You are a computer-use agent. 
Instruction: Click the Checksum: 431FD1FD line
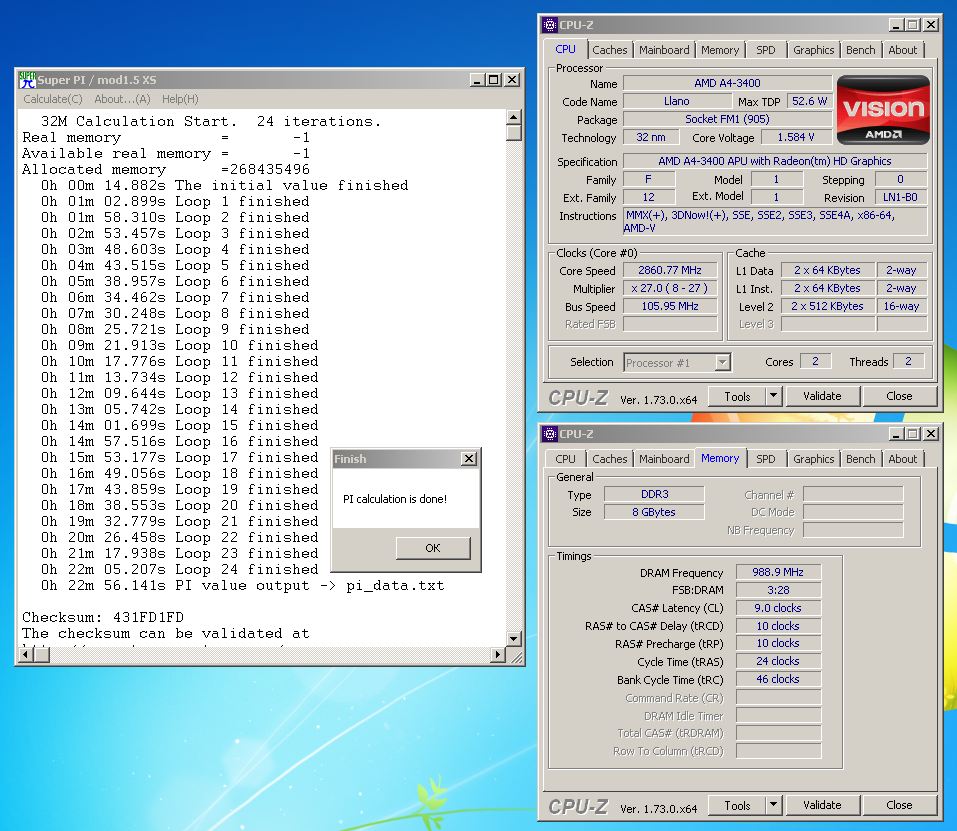coord(103,617)
